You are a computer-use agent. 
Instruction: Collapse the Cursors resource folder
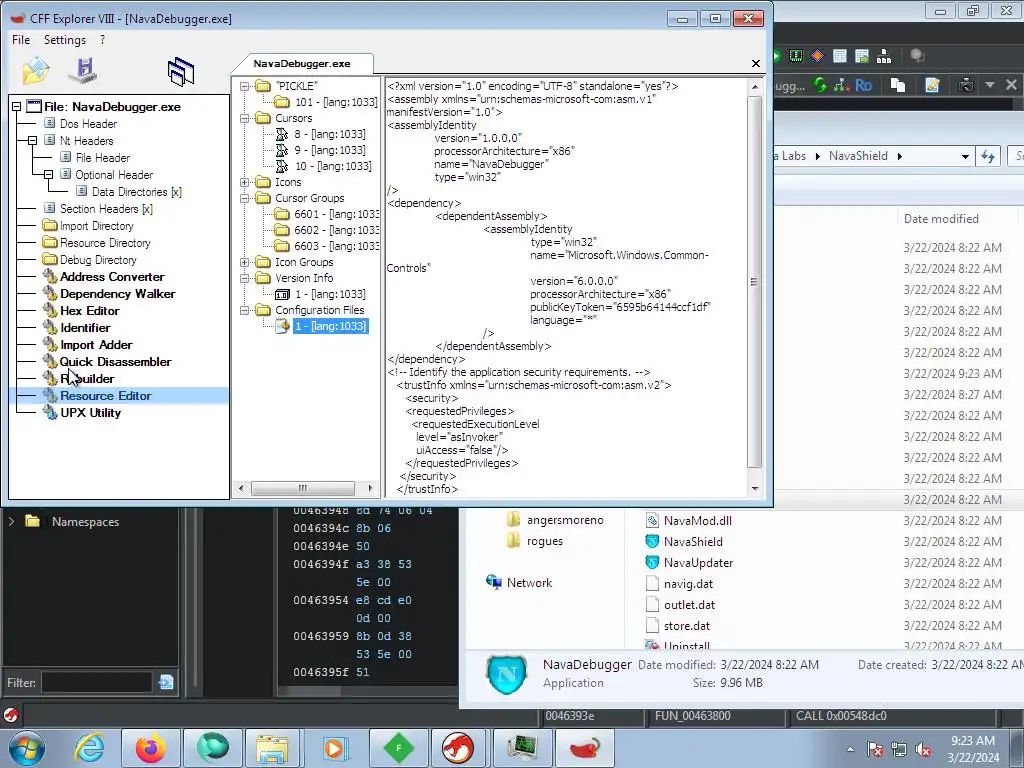pyautogui.click(x=244, y=118)
